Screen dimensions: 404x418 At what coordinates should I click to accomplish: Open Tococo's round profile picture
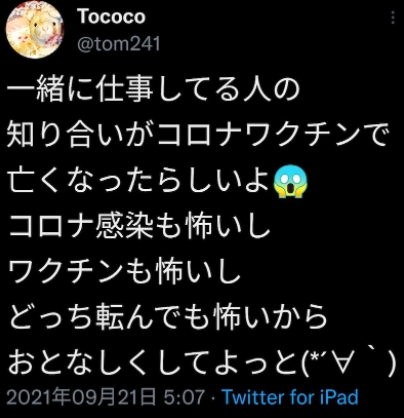35,30
